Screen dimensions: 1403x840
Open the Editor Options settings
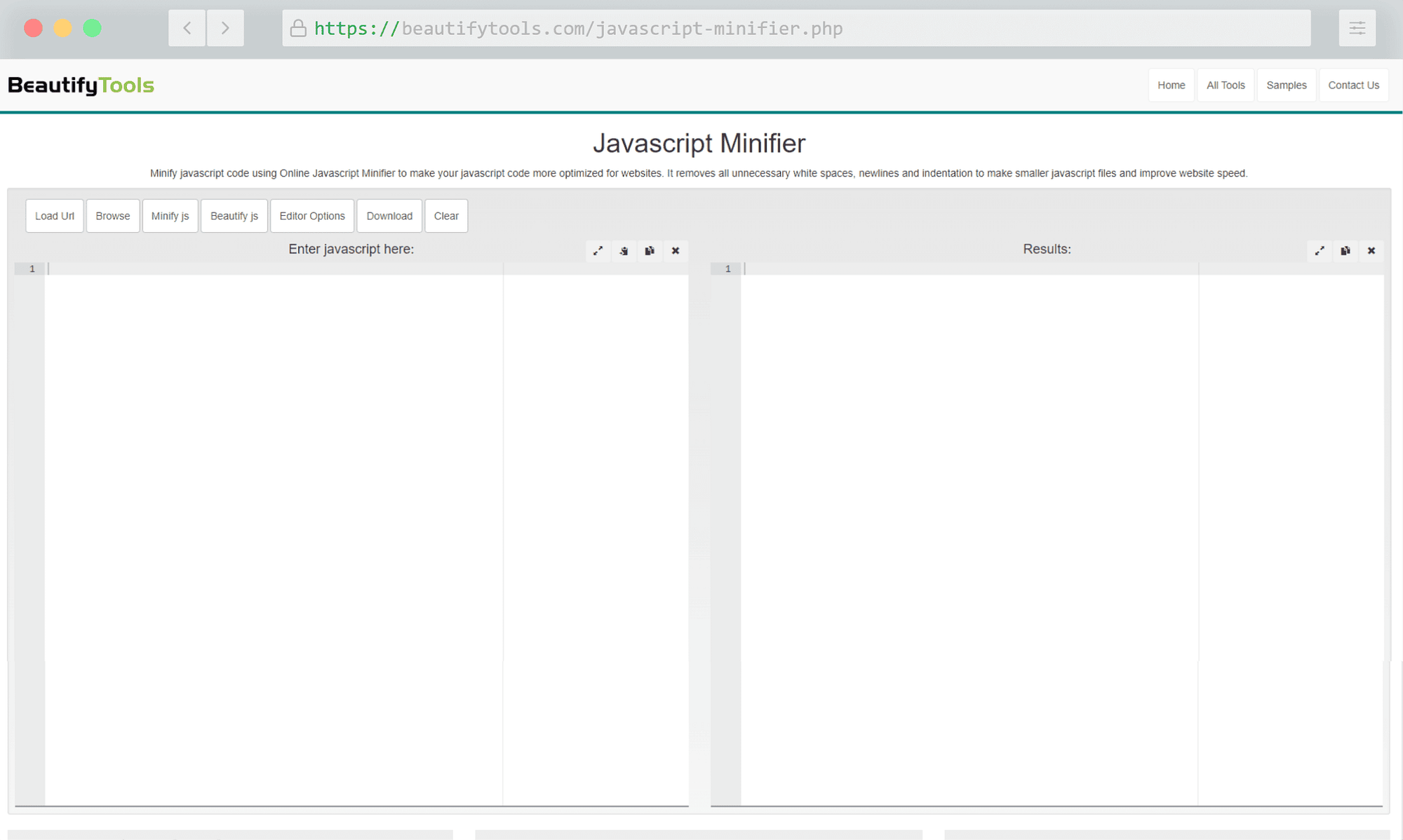312,215
